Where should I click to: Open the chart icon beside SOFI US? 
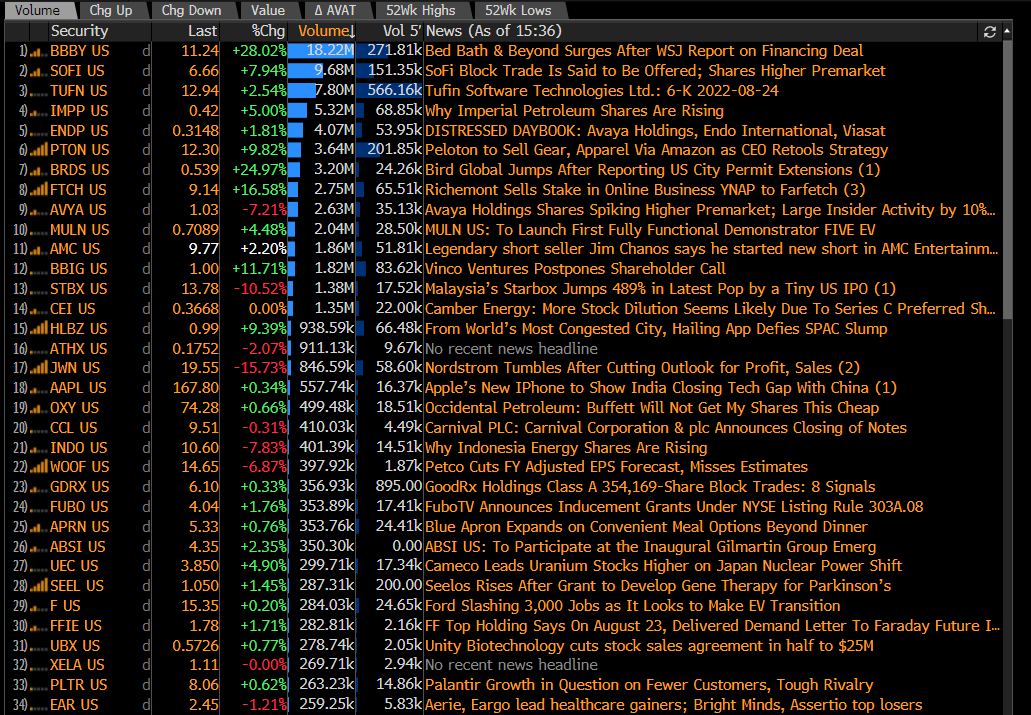coord(39,71)
